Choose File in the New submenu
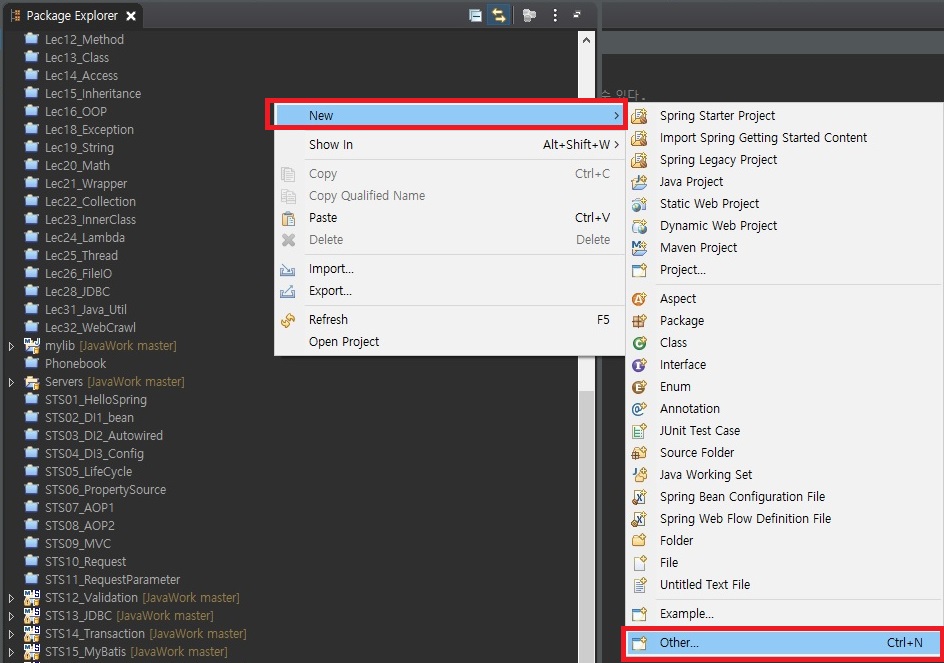 [x=783, y=562]
